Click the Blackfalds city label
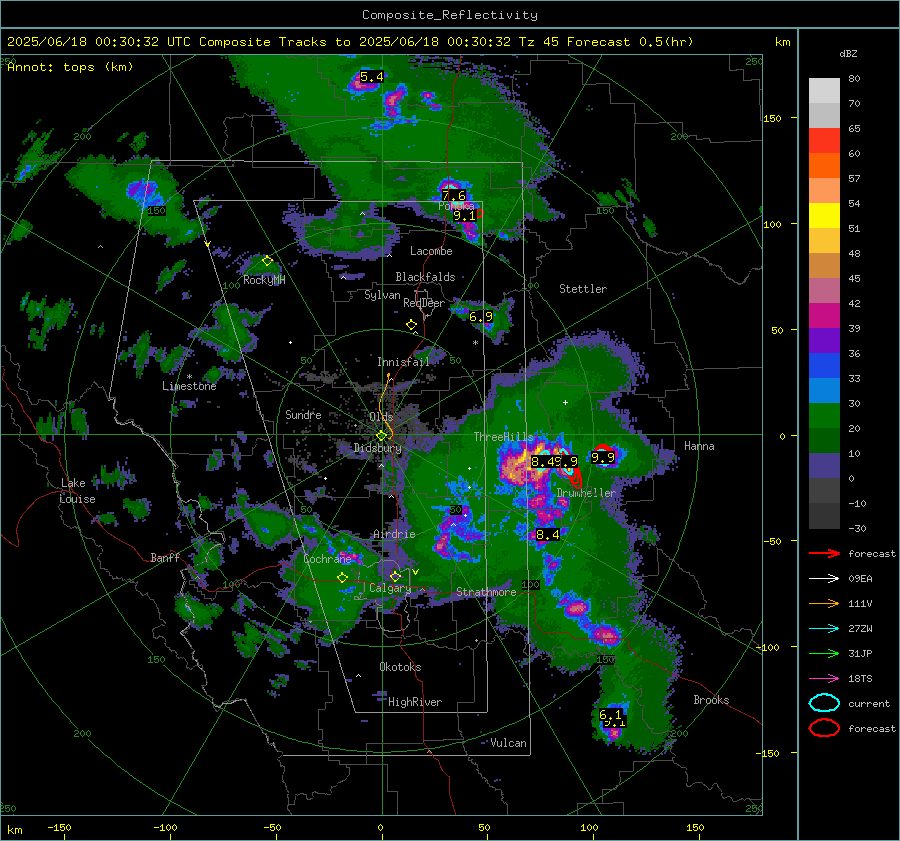Screen dimensions: 900x841 (425, 277)
